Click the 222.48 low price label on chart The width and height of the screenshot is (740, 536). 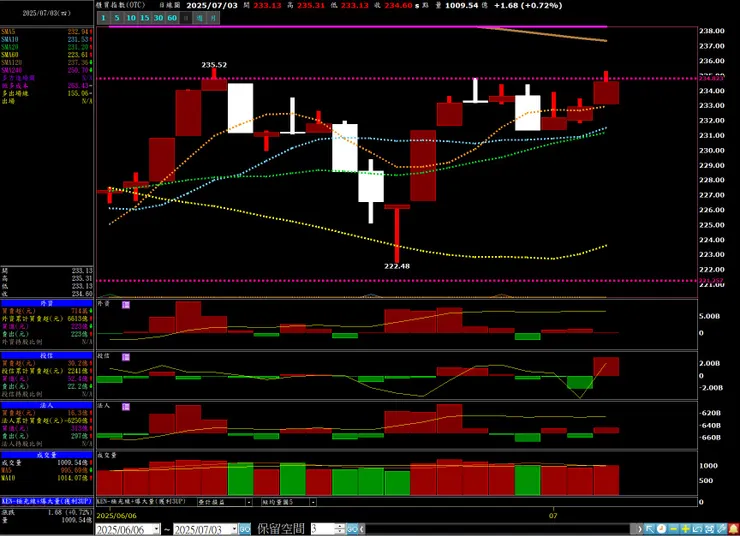(397, 266)
